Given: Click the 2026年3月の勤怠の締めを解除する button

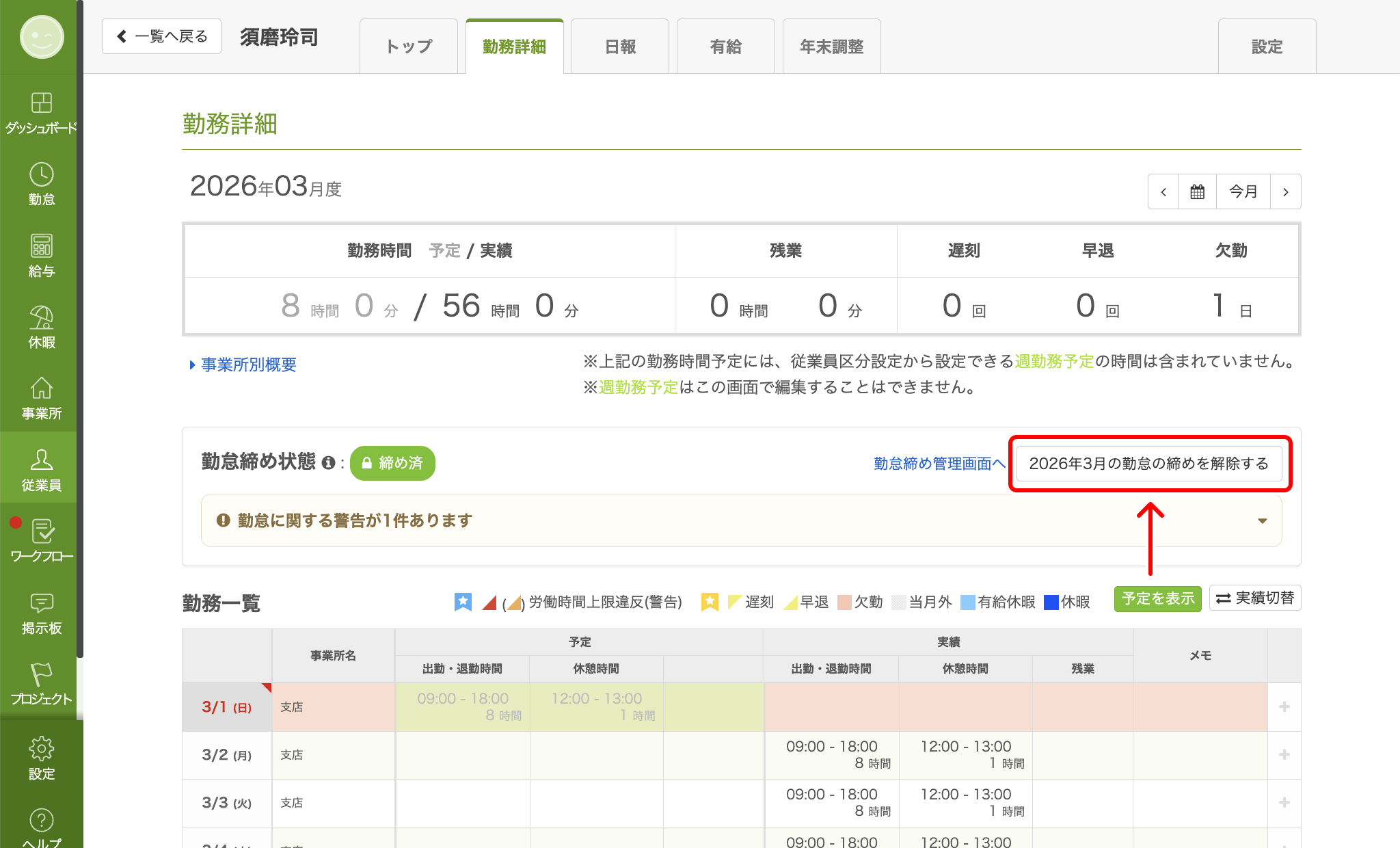Looking at the screenshot, I should pos(1149,463).
